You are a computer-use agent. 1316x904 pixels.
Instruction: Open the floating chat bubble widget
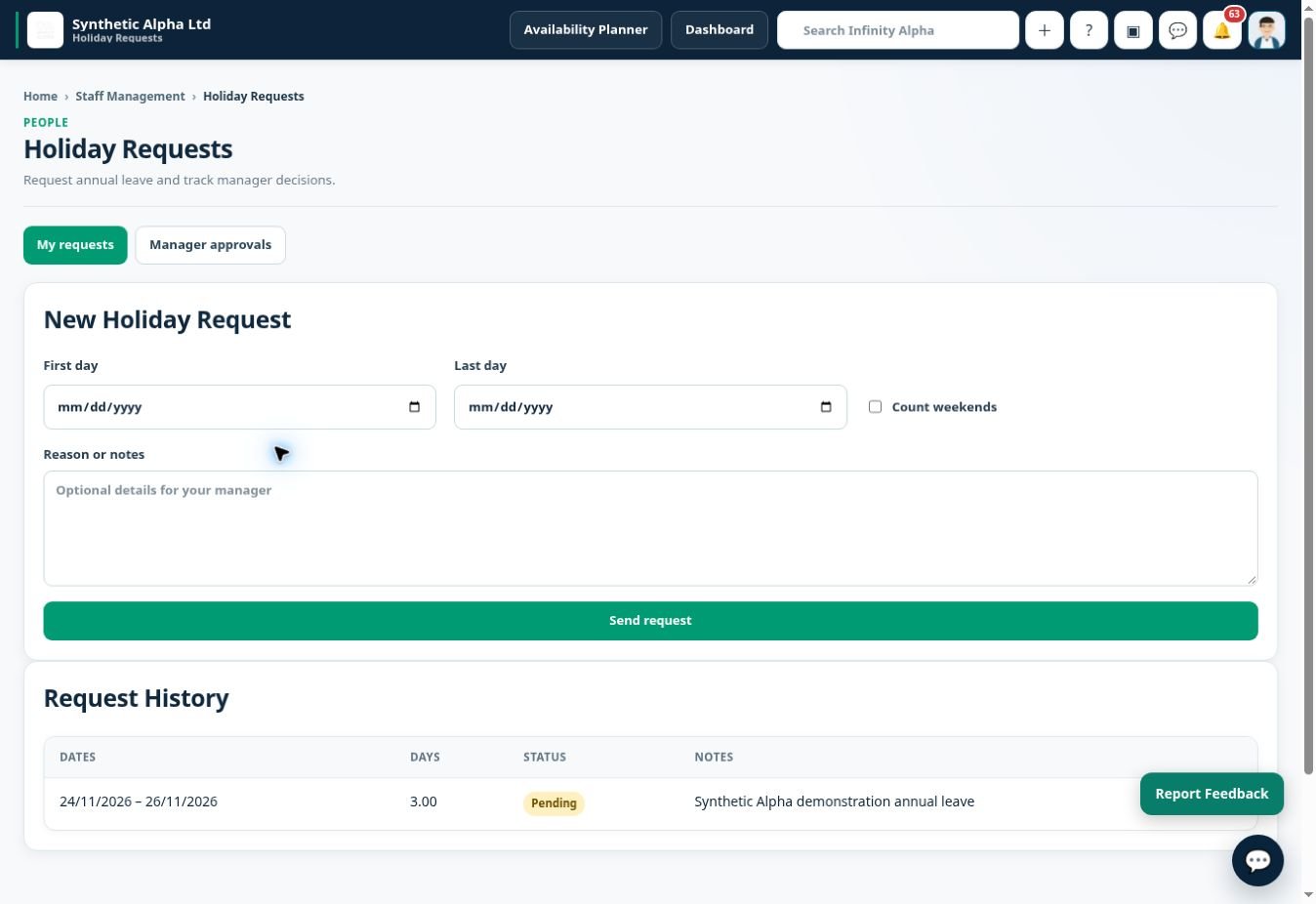coord(1257,860)
